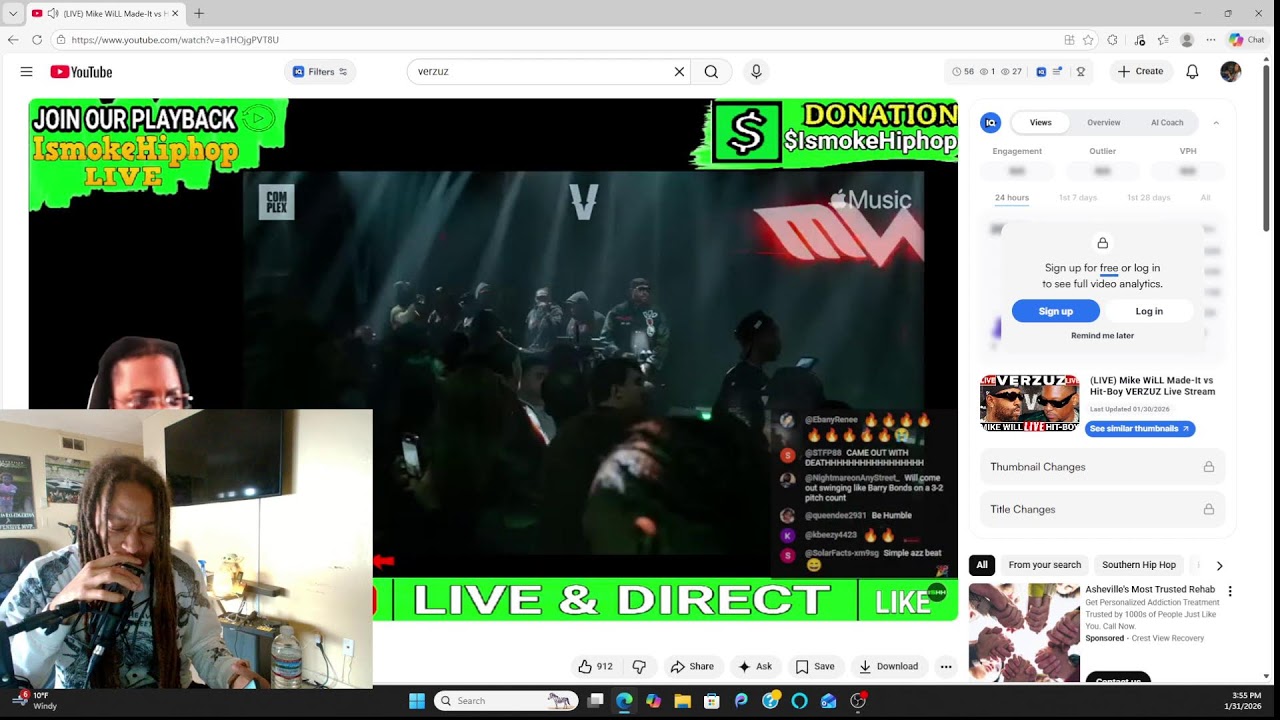Open the Windows Start menu
Screen dimensions: 1280x720
[417, 701]
